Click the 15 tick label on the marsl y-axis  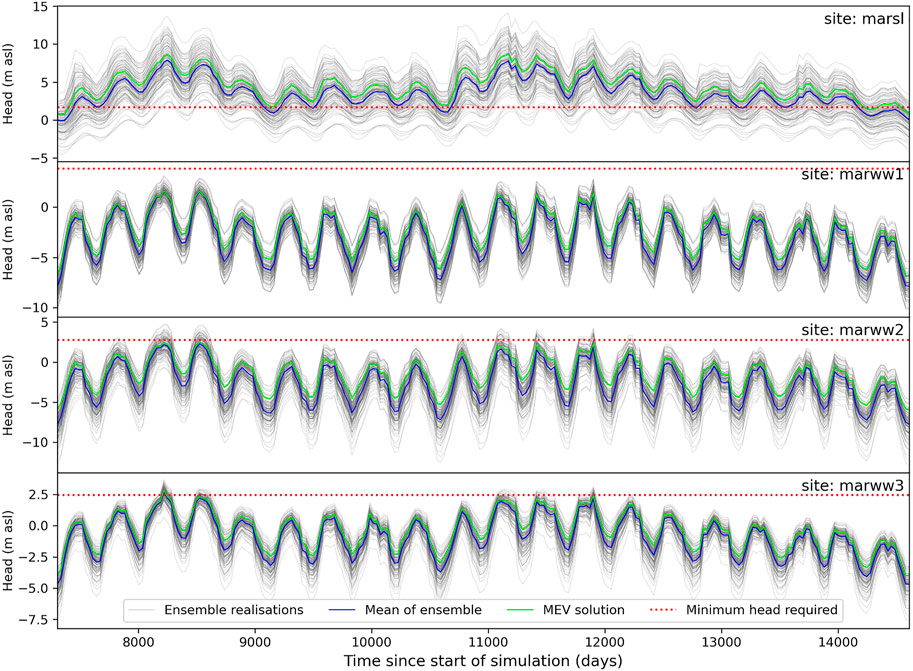[43, 7]
